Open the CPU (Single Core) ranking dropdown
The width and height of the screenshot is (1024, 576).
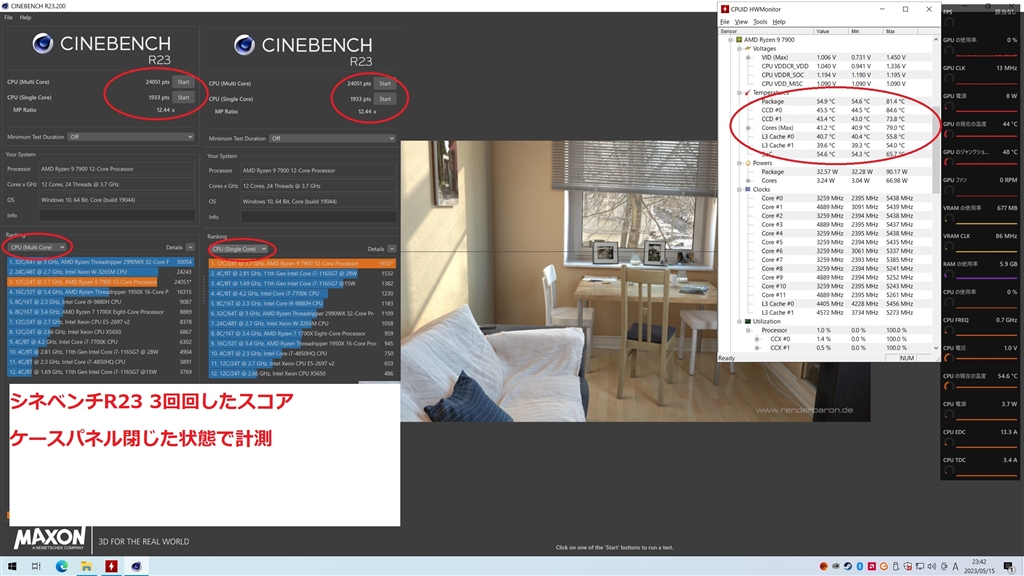click(239, 249)
